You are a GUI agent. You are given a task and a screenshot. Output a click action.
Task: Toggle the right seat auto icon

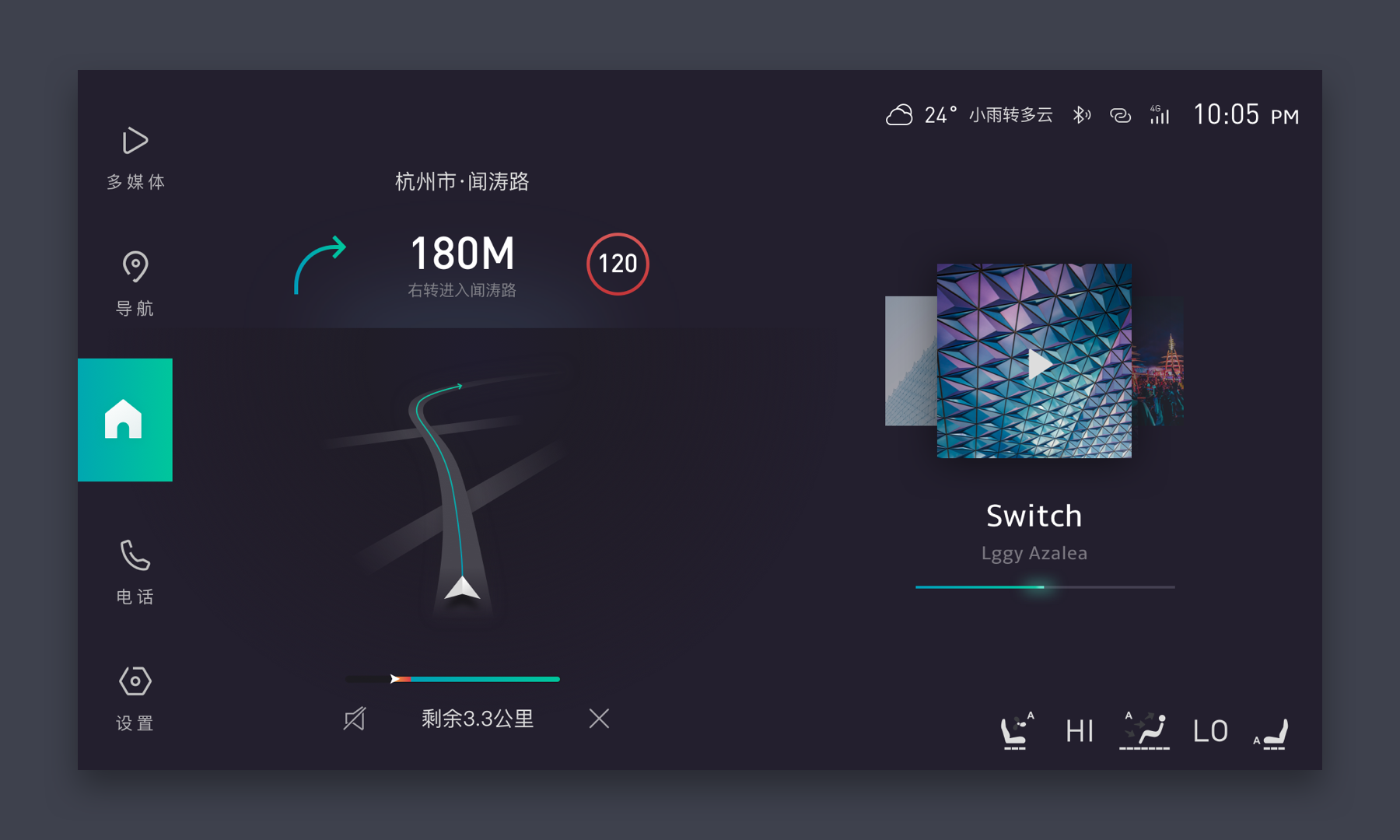(1271, 733)
